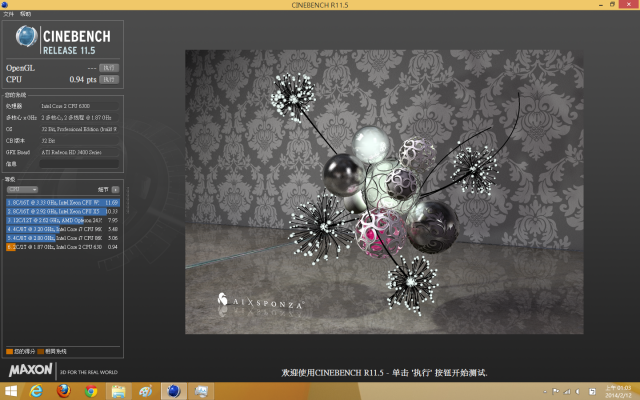Screen dimensions: 640x400
Task: Open File Explorer from taskbar
Action: [118, 391]
